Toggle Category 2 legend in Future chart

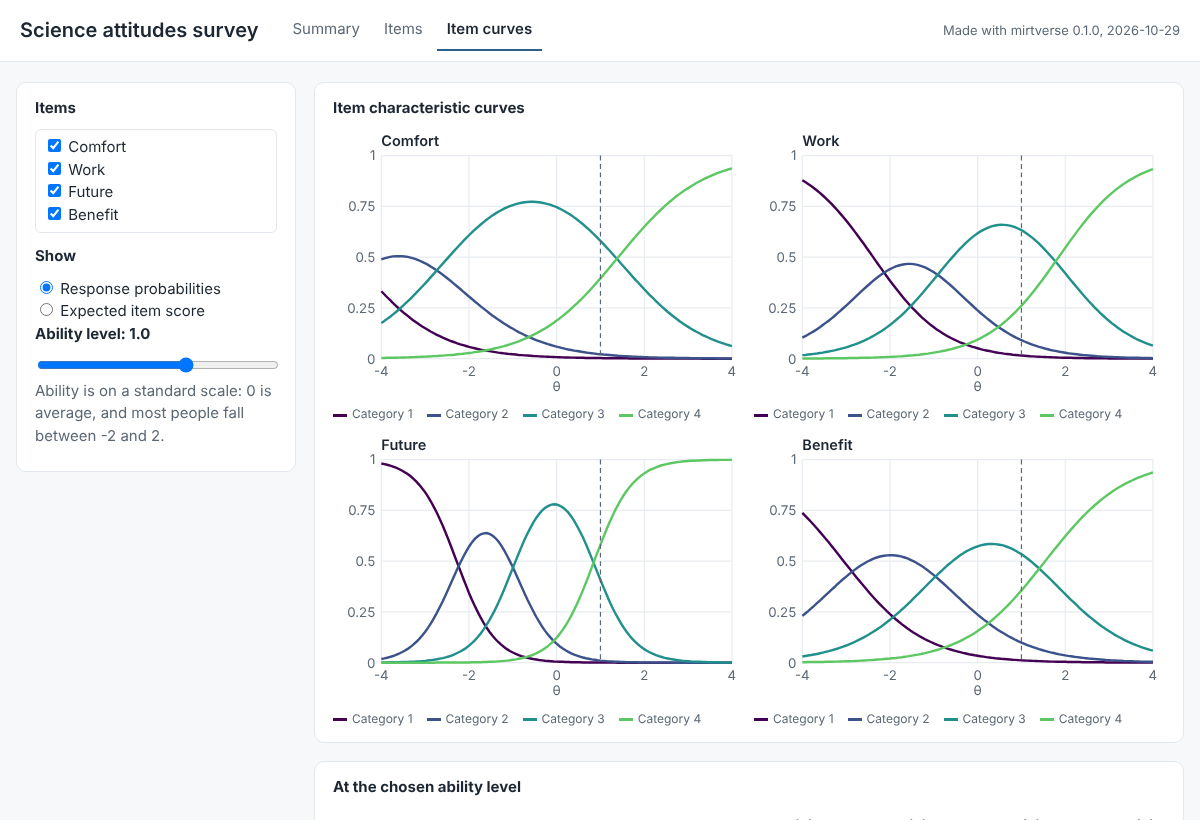coord(468,719)
